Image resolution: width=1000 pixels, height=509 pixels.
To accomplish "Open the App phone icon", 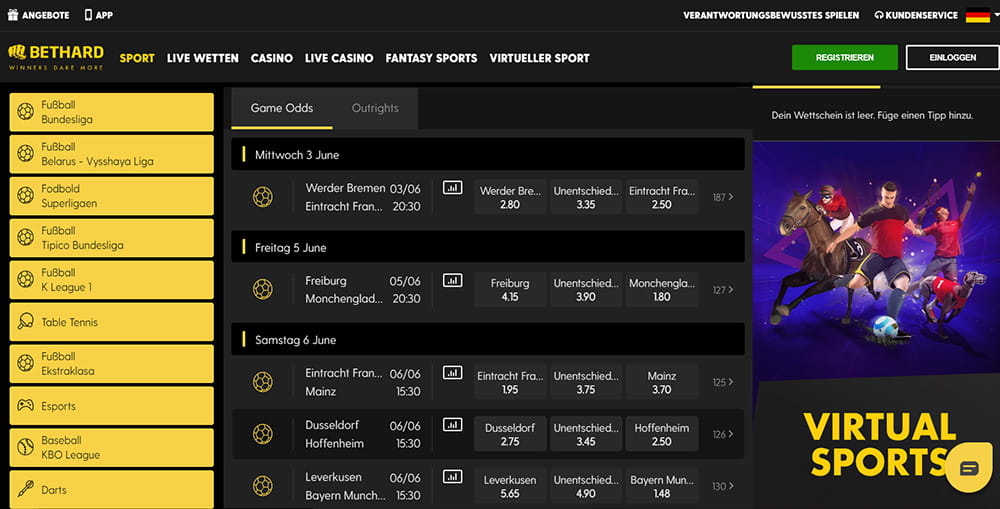I will coord(88,15).
